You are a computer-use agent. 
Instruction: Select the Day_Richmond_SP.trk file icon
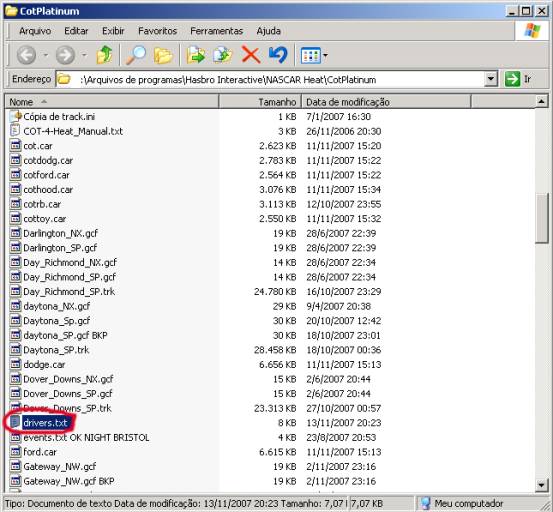15,291
